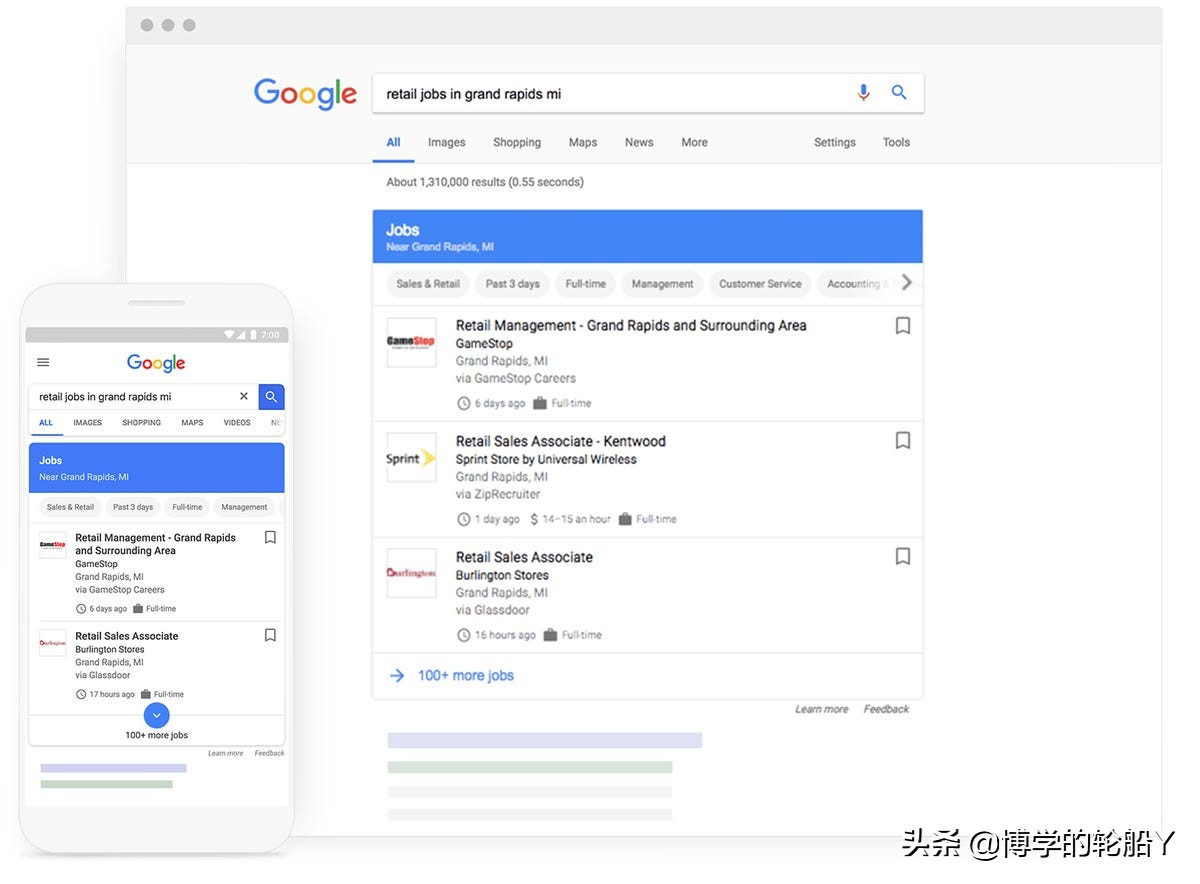1200x884 pixels.
Task: Switch to the Shopping tab
Action: coord(516,142)
